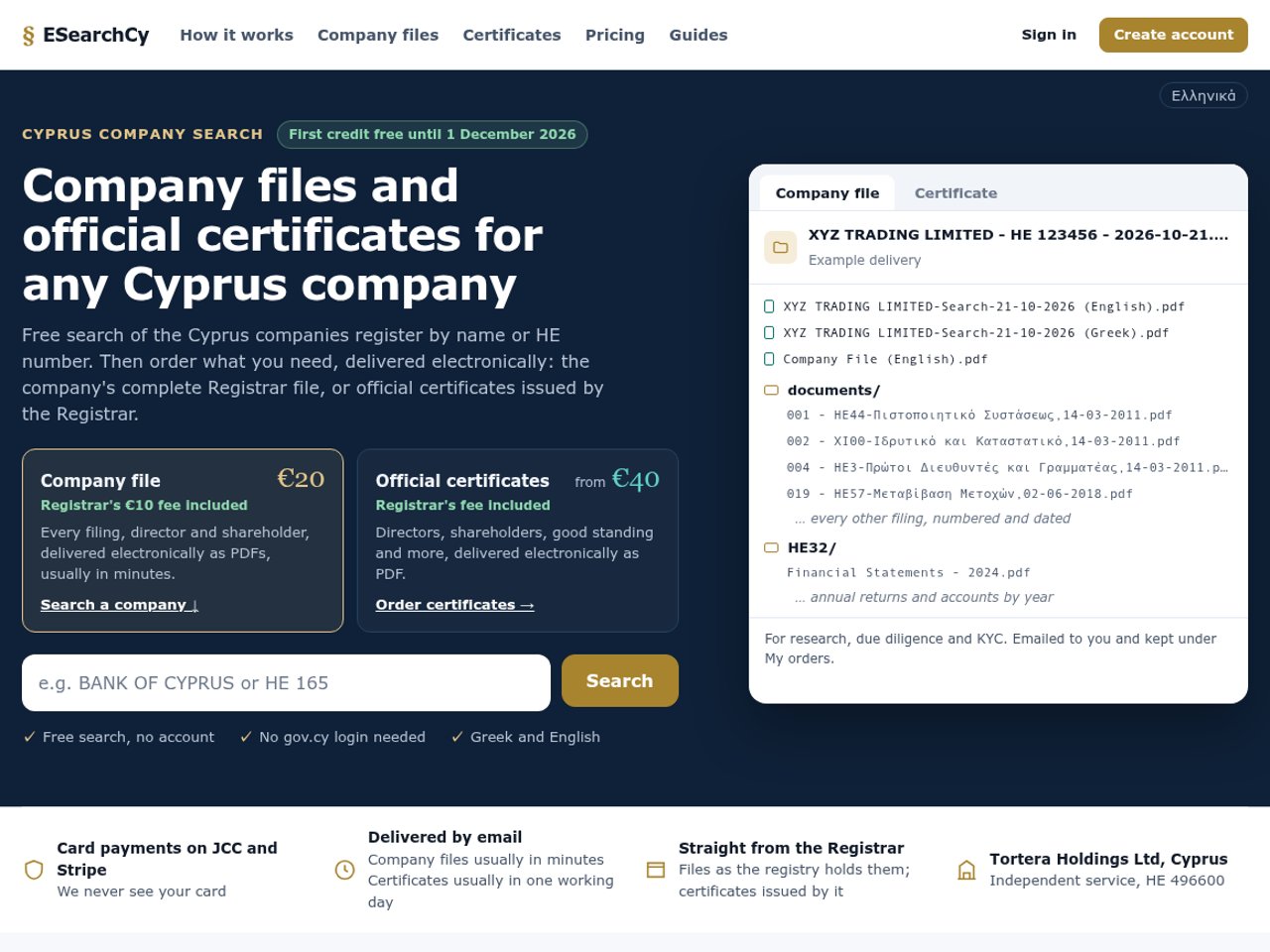The image size is (1270, 952).
Task: Open the Pricing page
Action: [615, 35]
